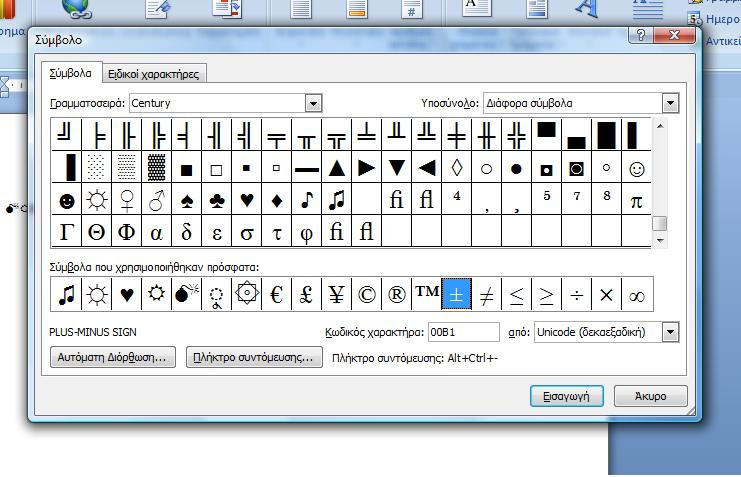Screen dimensions: 741x477
Task: Pick the registered sign from recent symbols
Action: pos(396,295)
